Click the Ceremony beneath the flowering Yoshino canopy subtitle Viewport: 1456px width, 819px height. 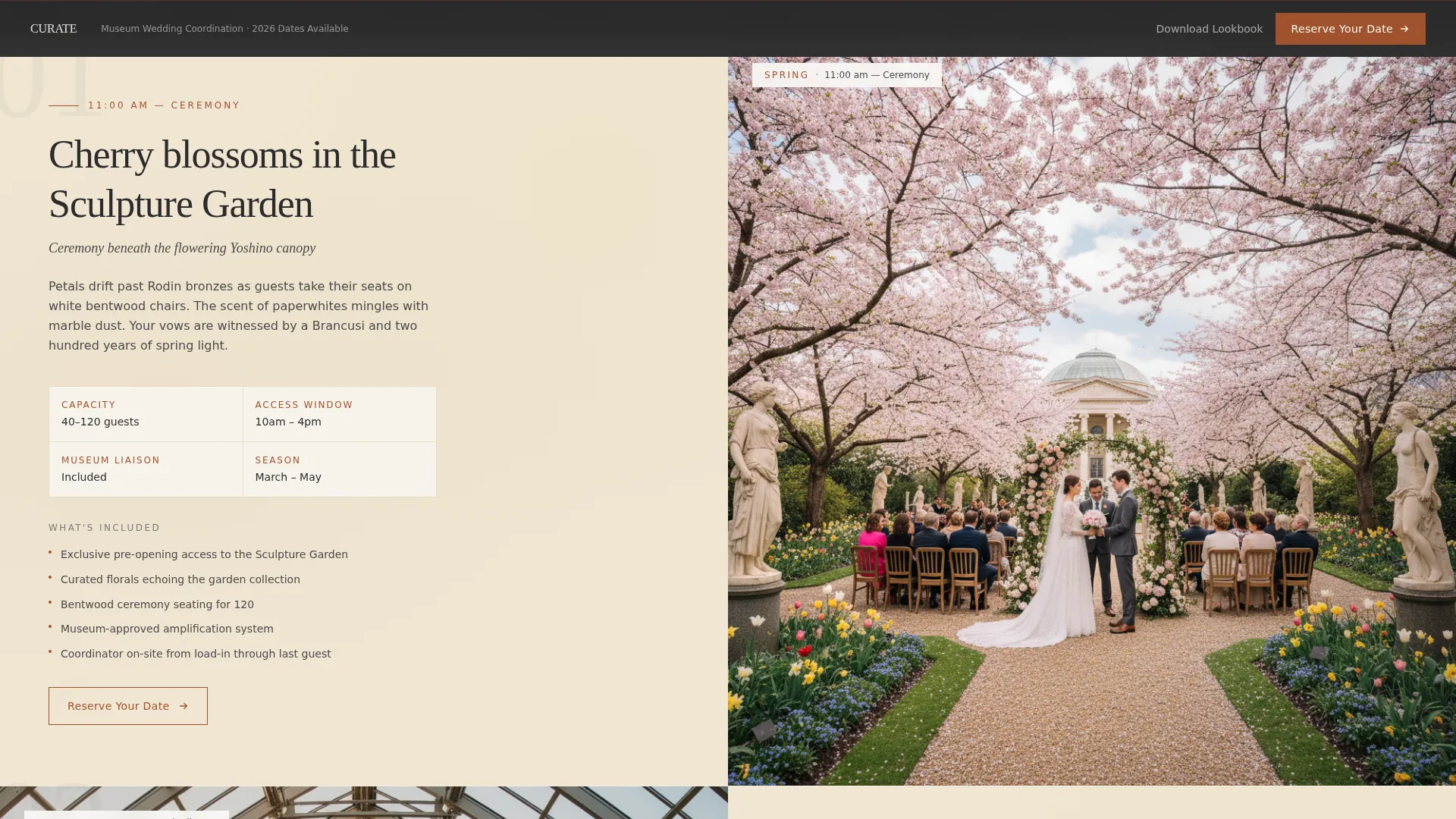point(182,248)
